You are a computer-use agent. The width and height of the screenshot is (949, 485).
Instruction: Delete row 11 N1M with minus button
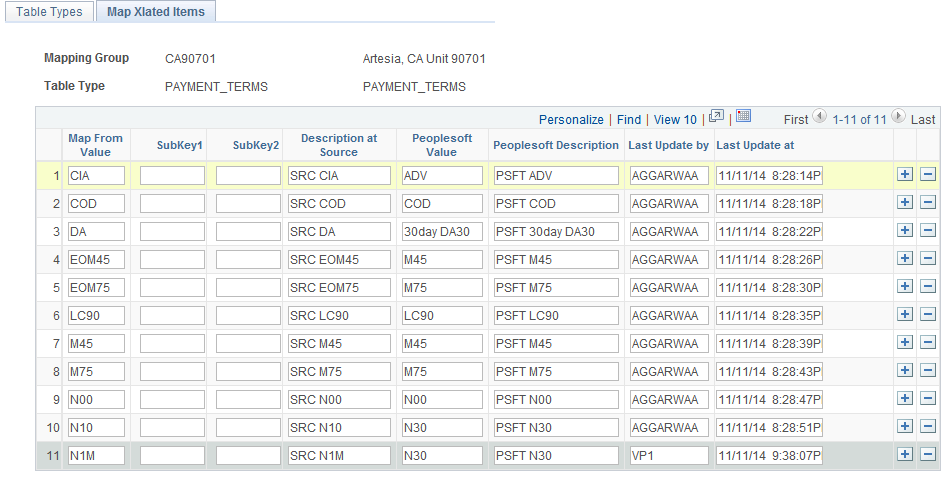pyautogui.click(x=927, y=455)
